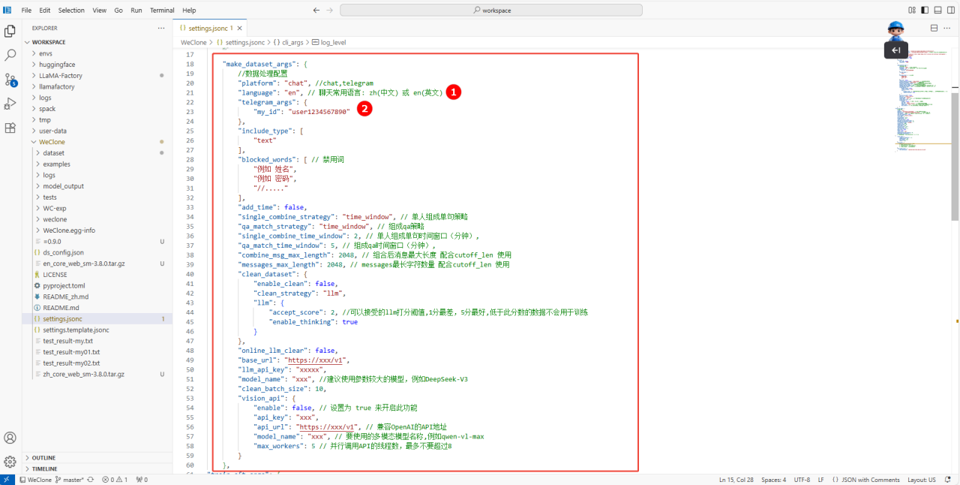Open the Manage gear icon
The width and height of the screenshot is (960, 485).
pyautogui.click(x=10, y=462)
